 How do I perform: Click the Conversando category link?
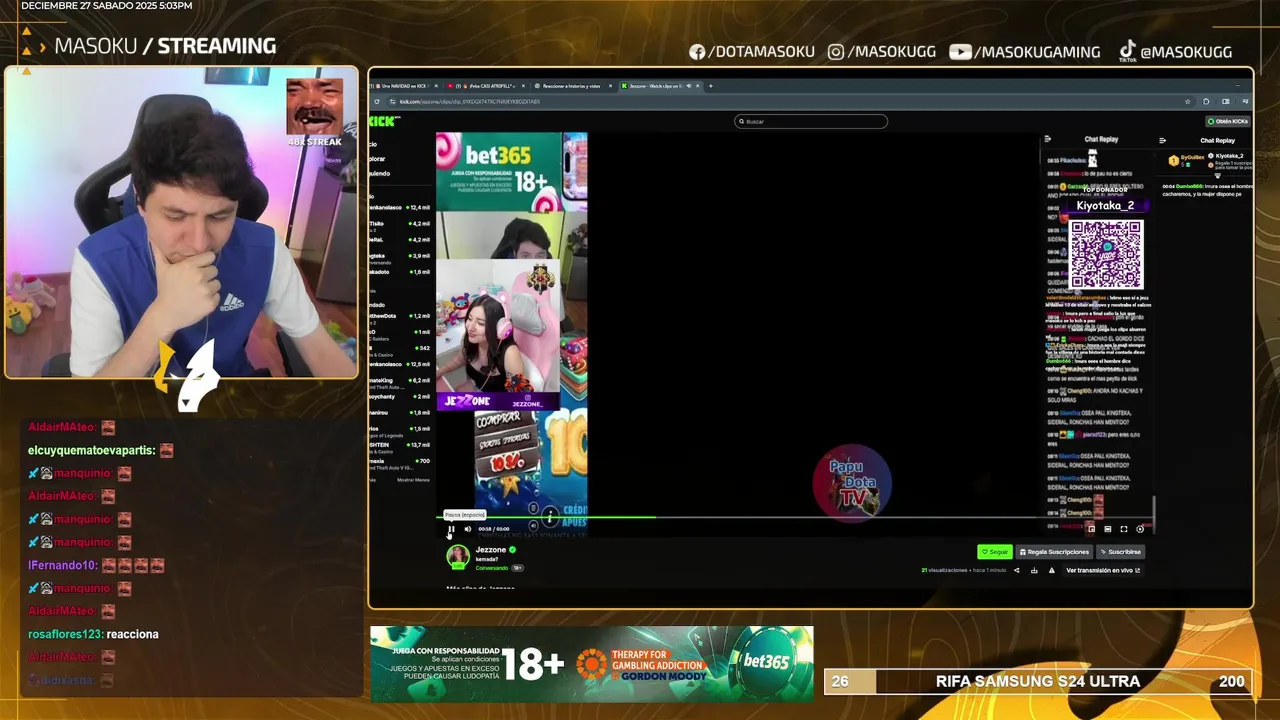492,568
